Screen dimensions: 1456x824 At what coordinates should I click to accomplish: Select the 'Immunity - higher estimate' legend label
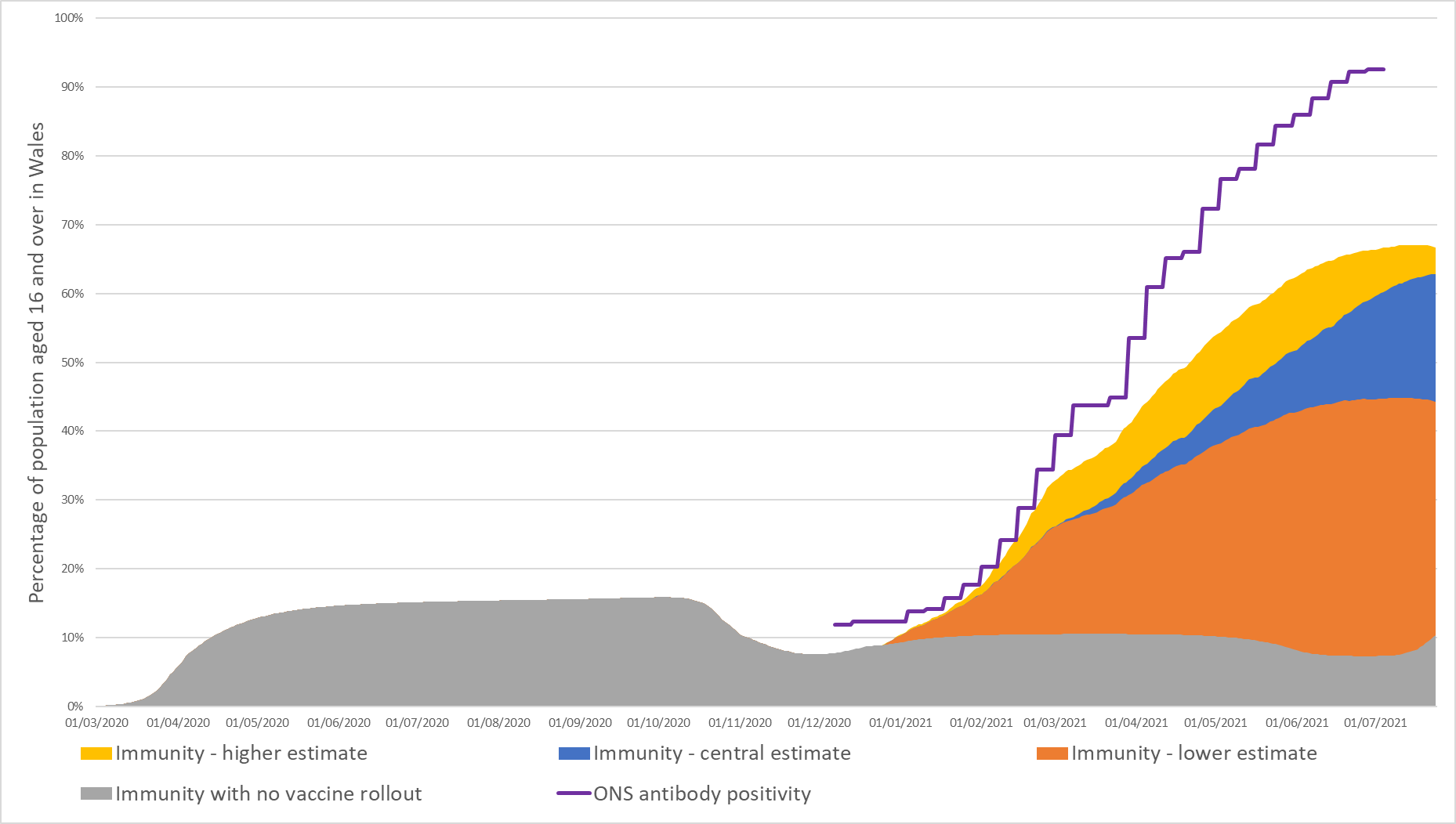(x=241, y=754)
